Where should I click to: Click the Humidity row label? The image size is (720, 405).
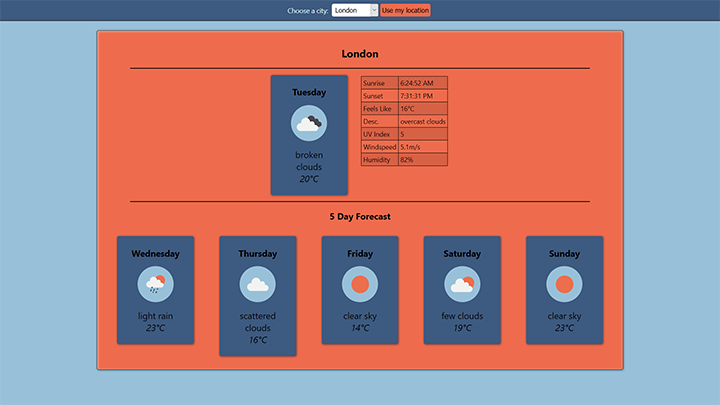[379, 160]
